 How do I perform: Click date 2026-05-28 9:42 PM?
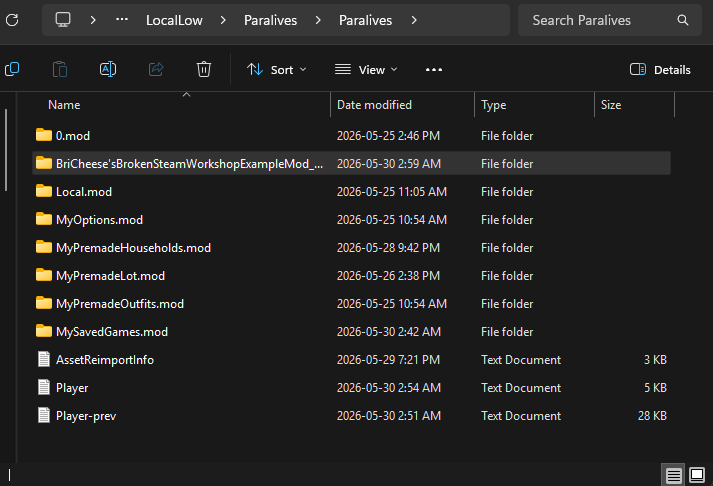pyautogui.click(x=388, y=248)
